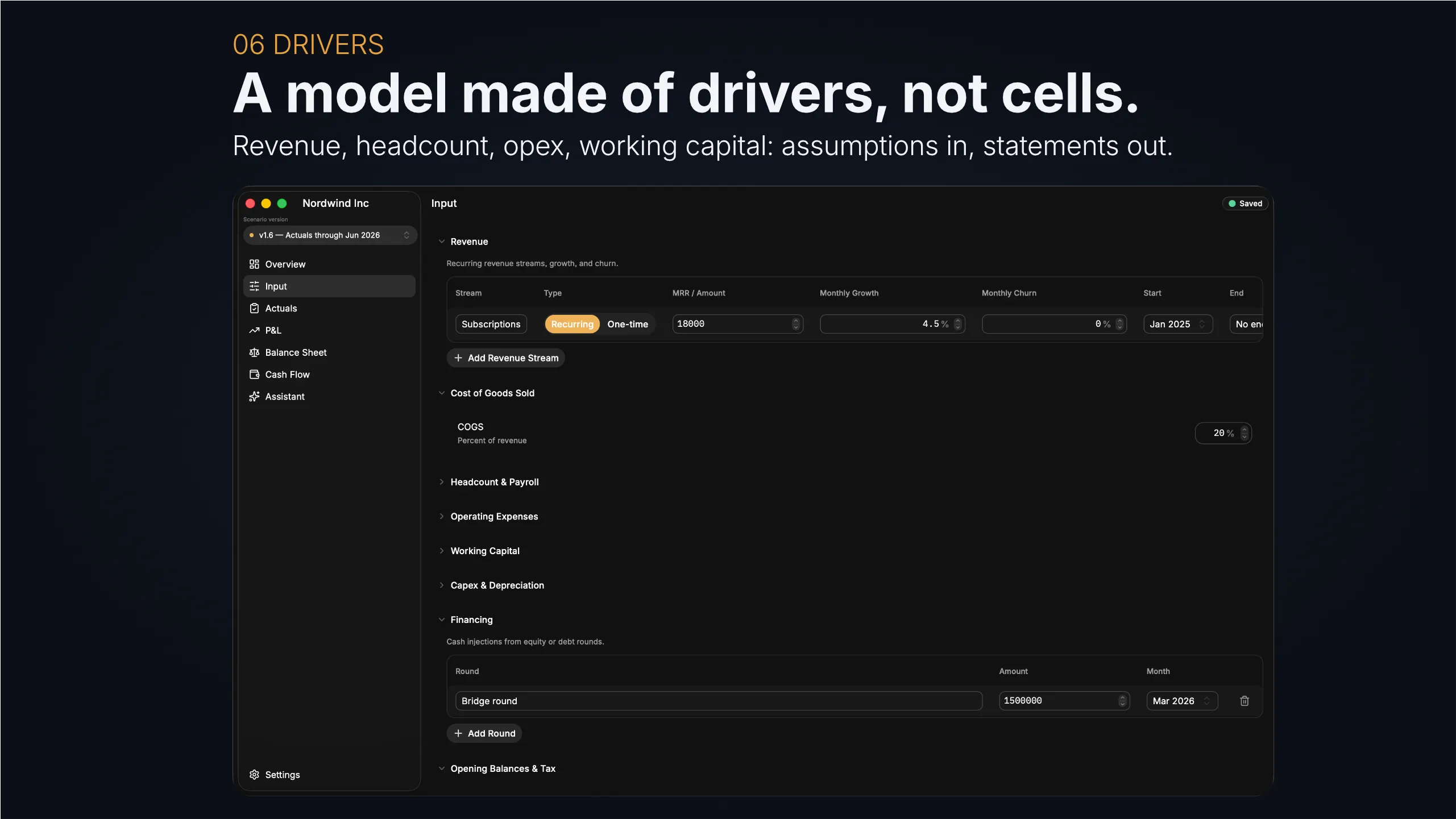Click the financing Amount stepper arrows
The height and width of the screenshot is (819, 1456).
(x=1122, y=701)
